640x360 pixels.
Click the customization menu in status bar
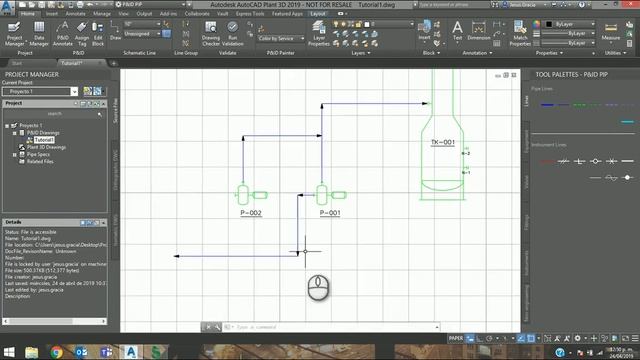tap(635, 338)
